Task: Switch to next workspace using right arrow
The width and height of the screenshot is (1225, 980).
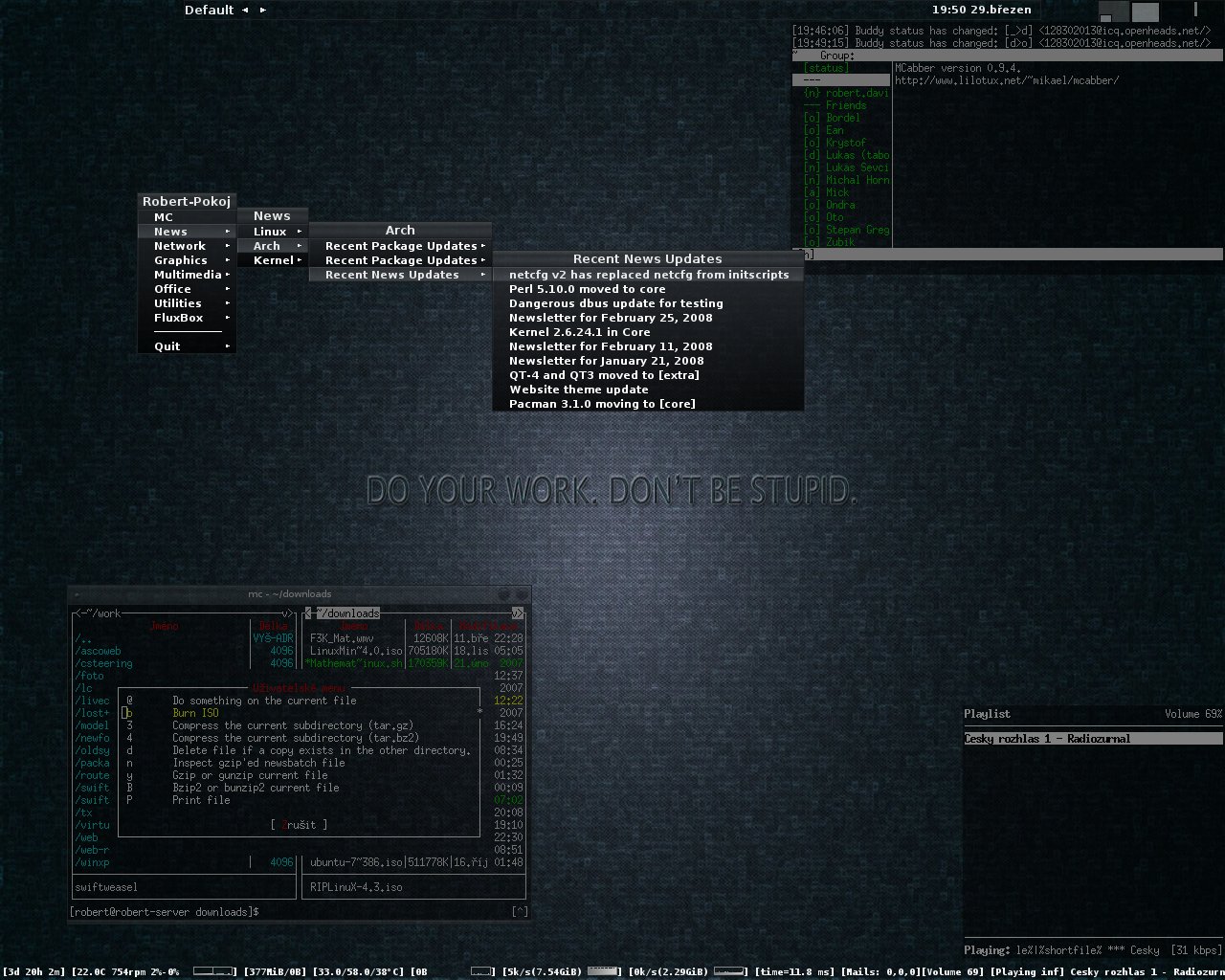Action: point(263,10)
